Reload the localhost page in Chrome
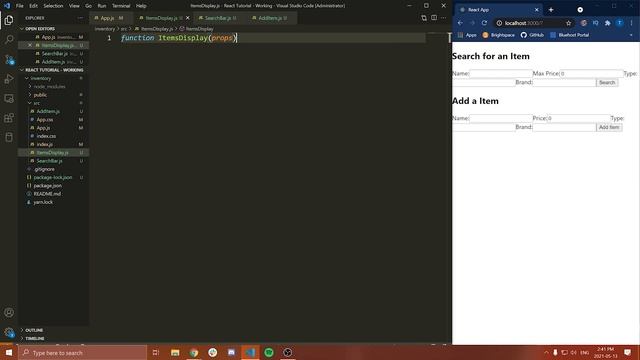Image resolution: width=640 pixels, height=360 pixels. click(484, 23)
